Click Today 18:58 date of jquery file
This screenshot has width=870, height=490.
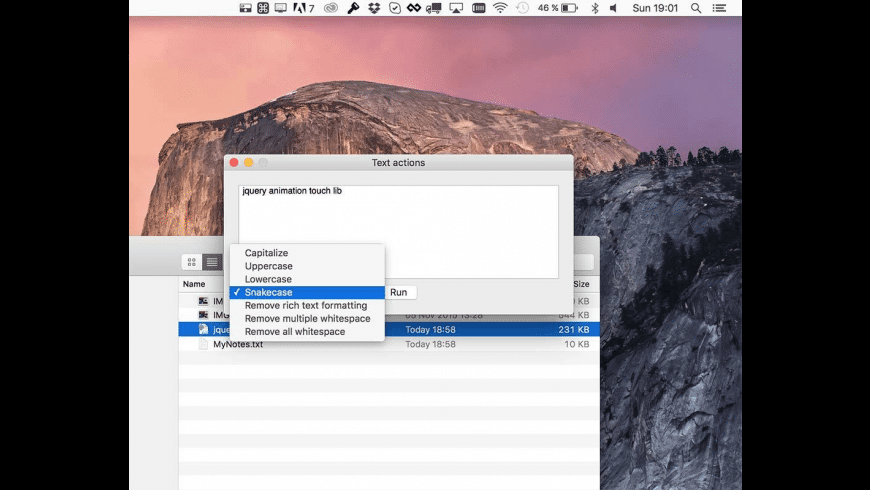[431, 330]
